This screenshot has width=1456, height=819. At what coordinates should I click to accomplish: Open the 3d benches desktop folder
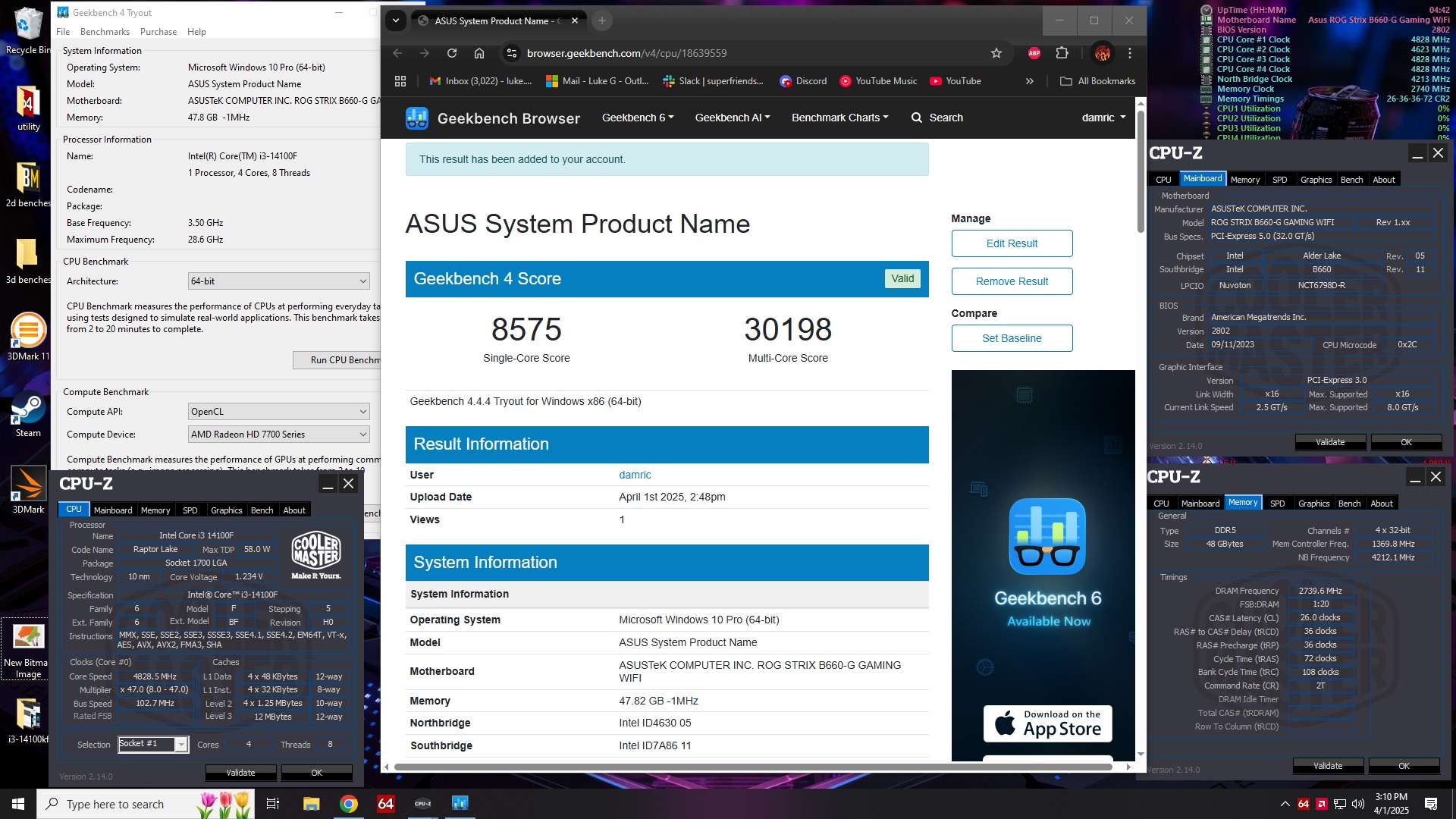tap(28, 261)
